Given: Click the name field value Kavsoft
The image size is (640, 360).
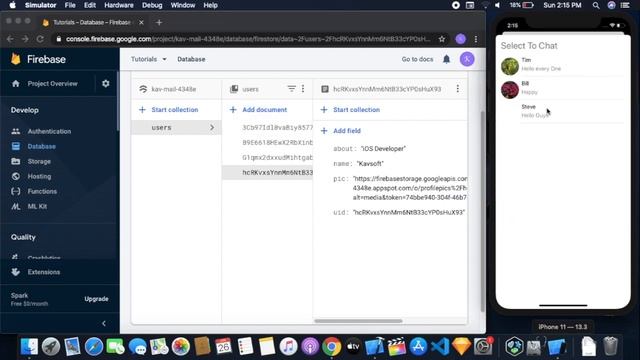Looking at the screenshot, I should (370, 164).
